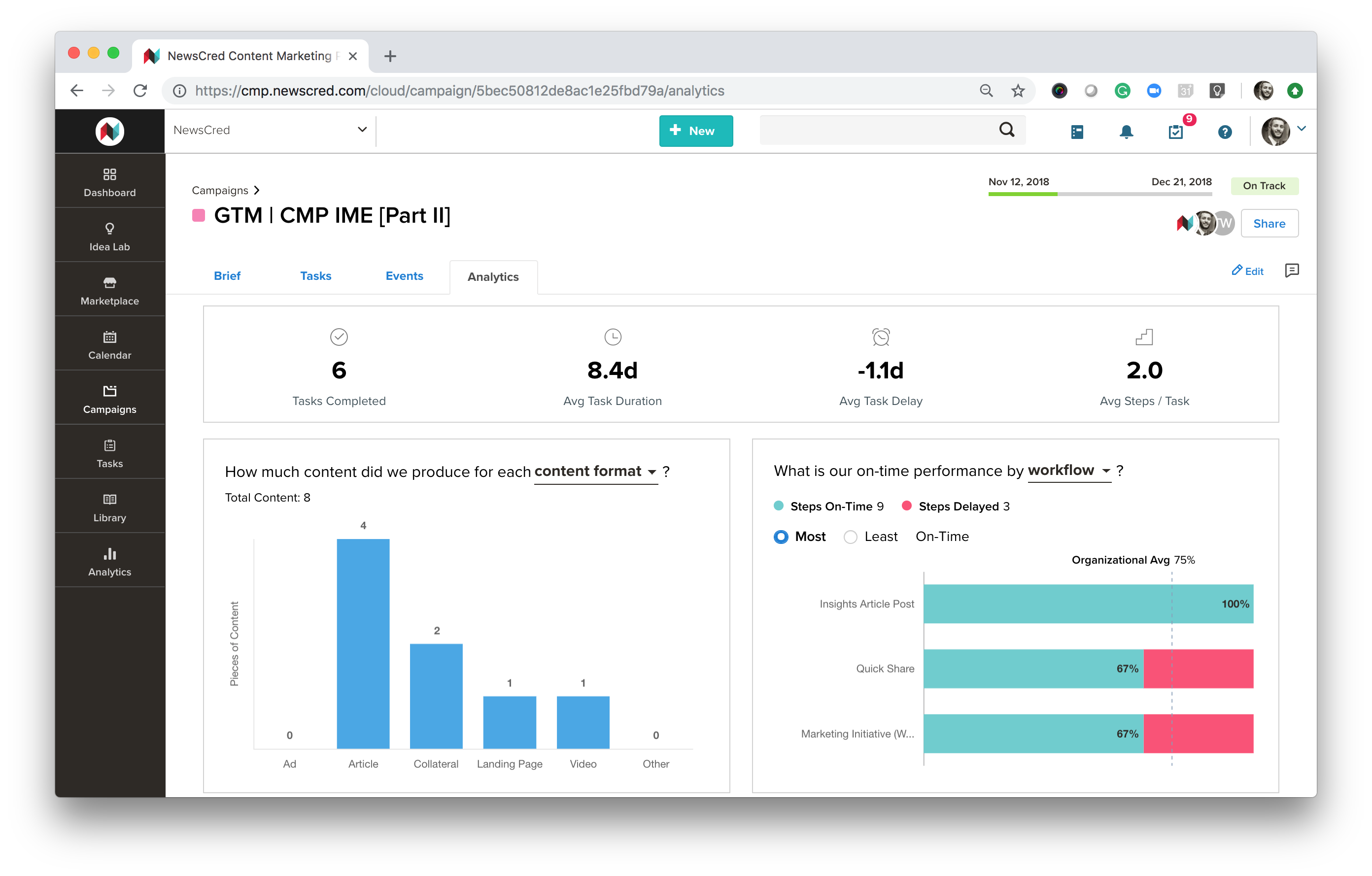This screenshot has width=1372, height=876.
Task: Expand the profile menu chevron
Action: 1302,129
